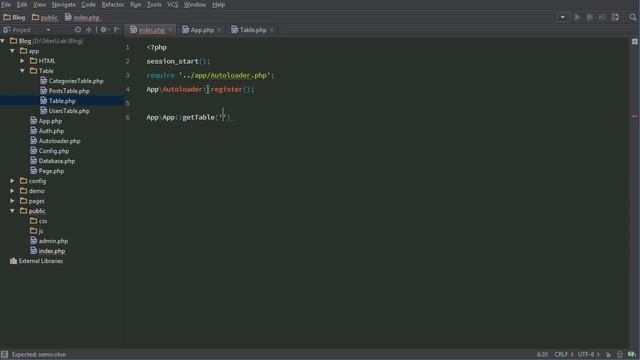
Task: Click the inspector (Hector) icon in status bar
Action: (x=620, y=354)
